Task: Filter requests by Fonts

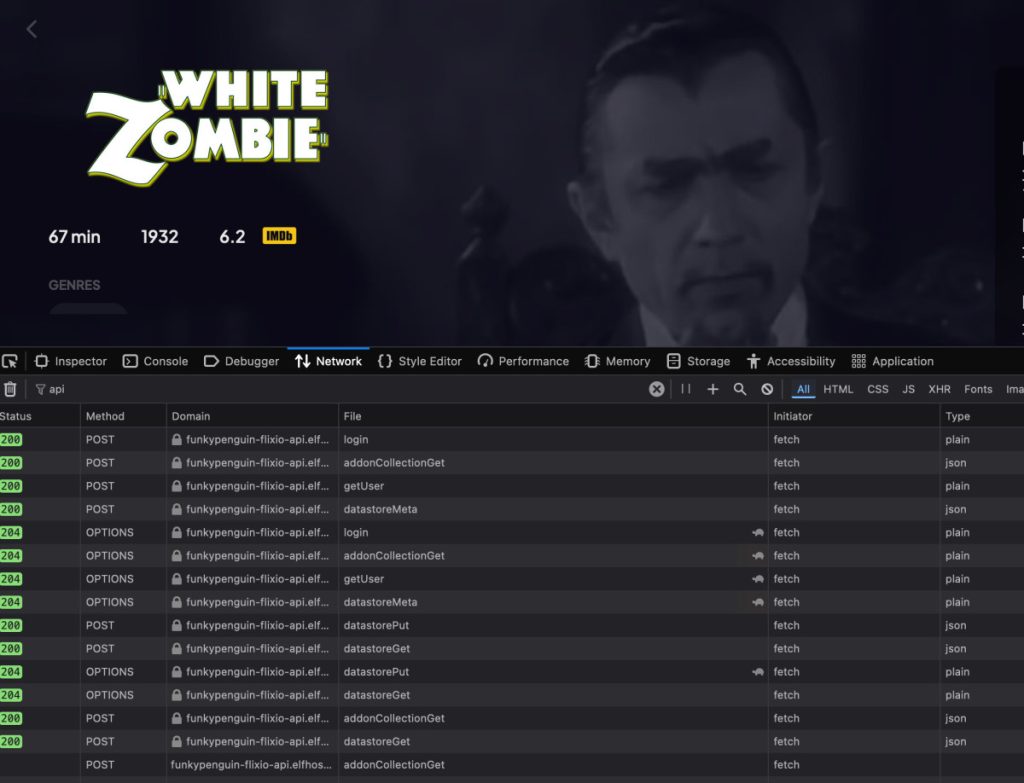Action: [x=978, y=389]
